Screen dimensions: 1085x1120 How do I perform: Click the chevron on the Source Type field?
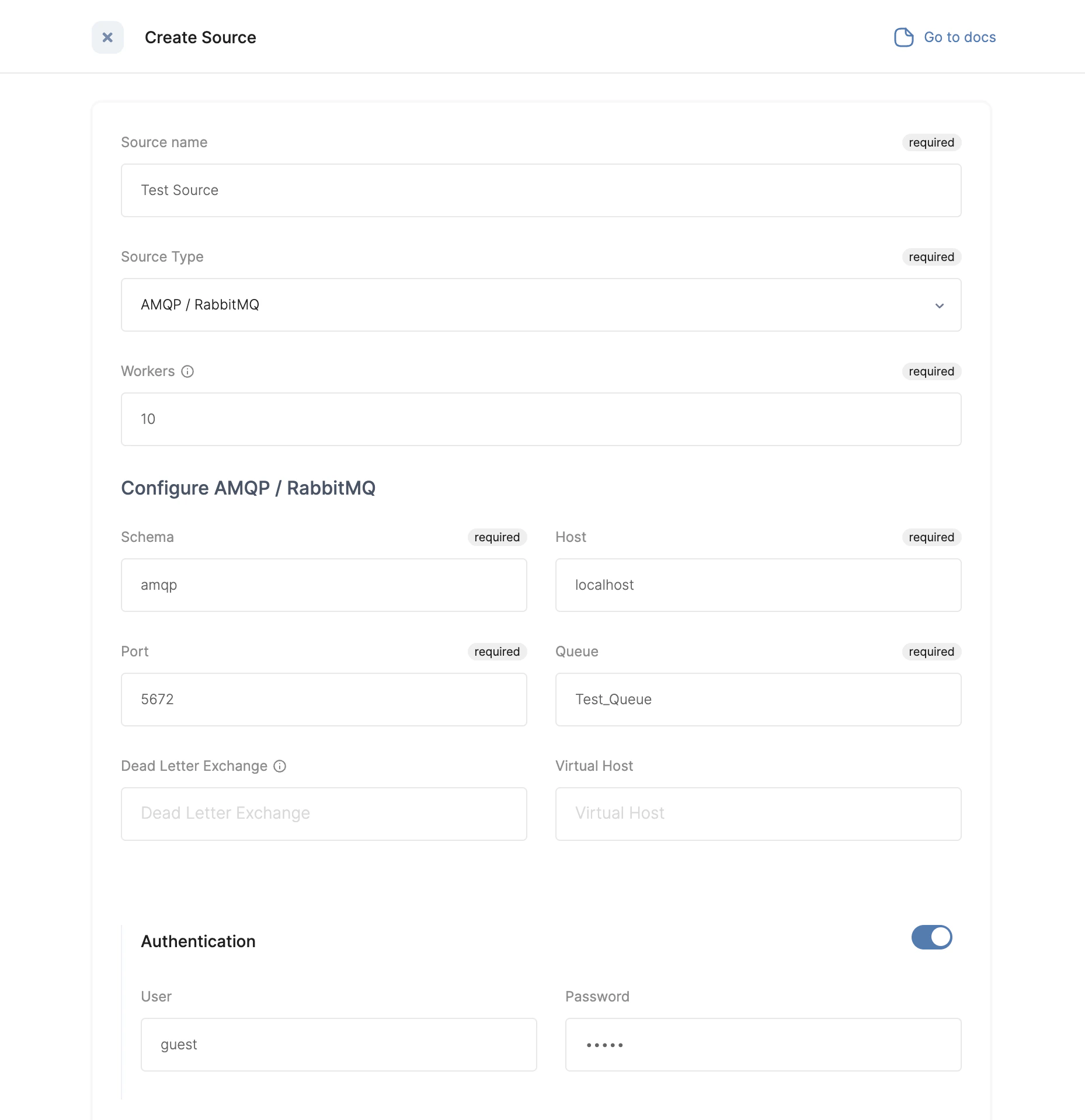click(x=939, y=305)
